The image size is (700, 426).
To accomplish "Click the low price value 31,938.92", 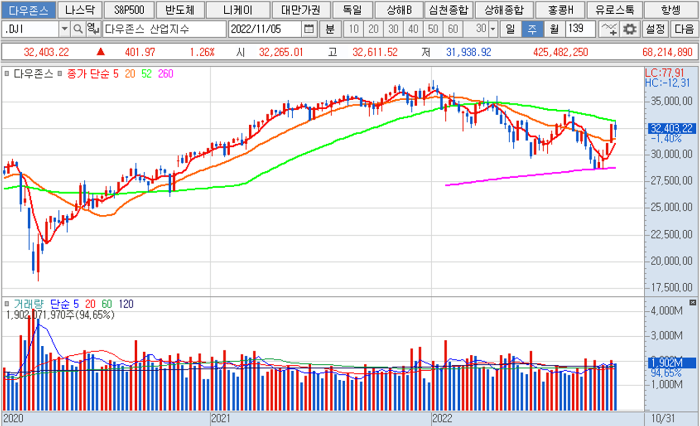I will click(x=468, y=52).
